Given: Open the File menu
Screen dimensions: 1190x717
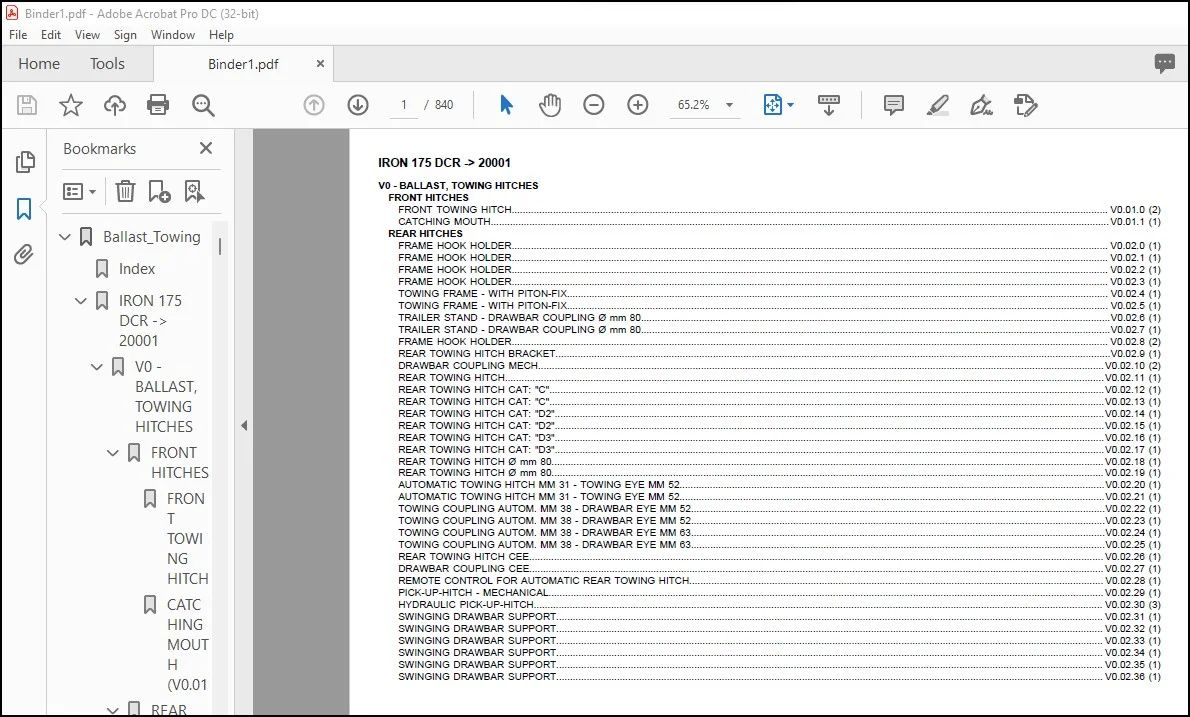Looking at the screenshot, I should click(x=18, y=35).
